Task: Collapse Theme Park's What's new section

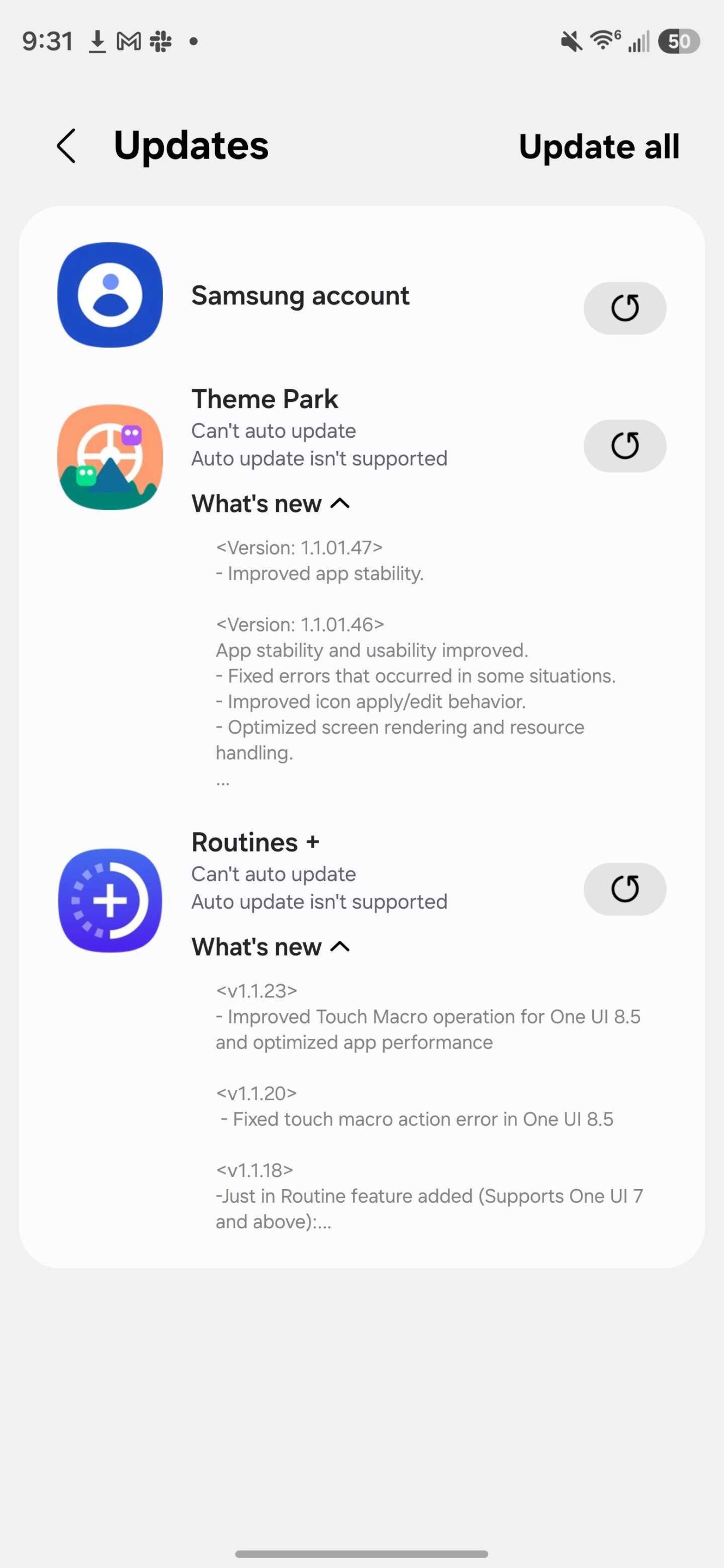Action: (x=271, y=504)
